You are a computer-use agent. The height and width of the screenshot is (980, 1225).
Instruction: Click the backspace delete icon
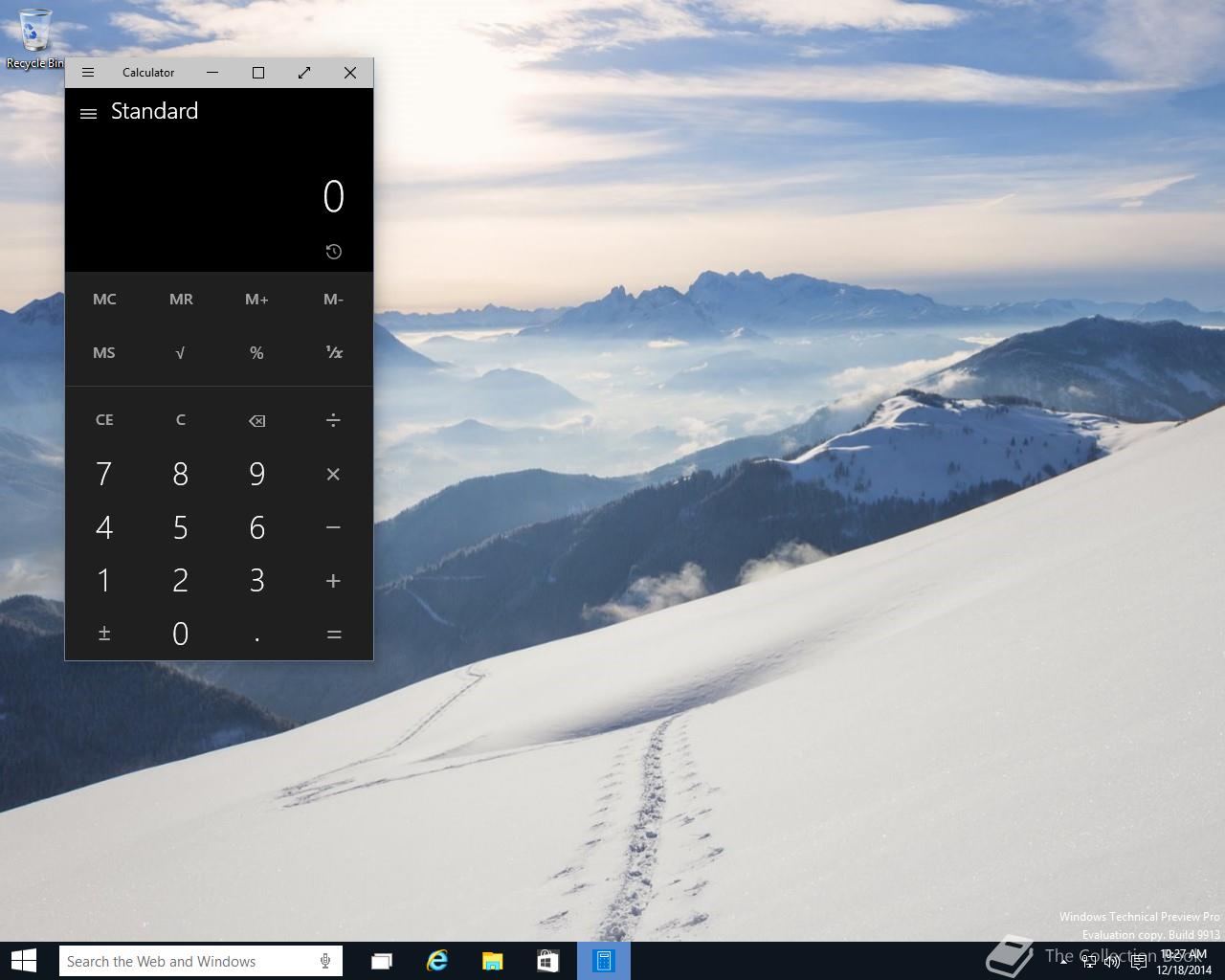point(256,420)
